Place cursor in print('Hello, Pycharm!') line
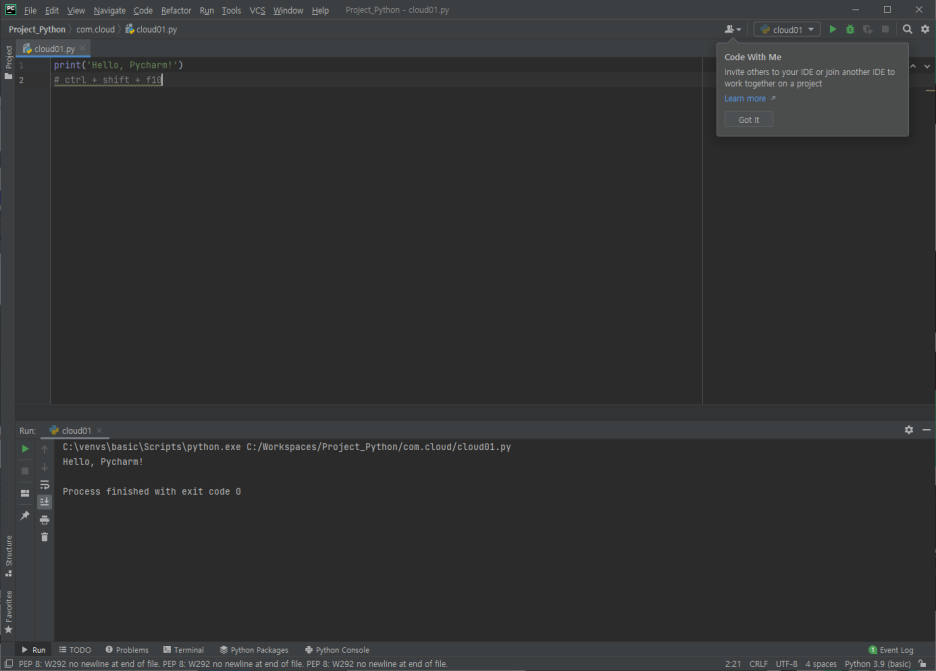 (x=118, y=65)
